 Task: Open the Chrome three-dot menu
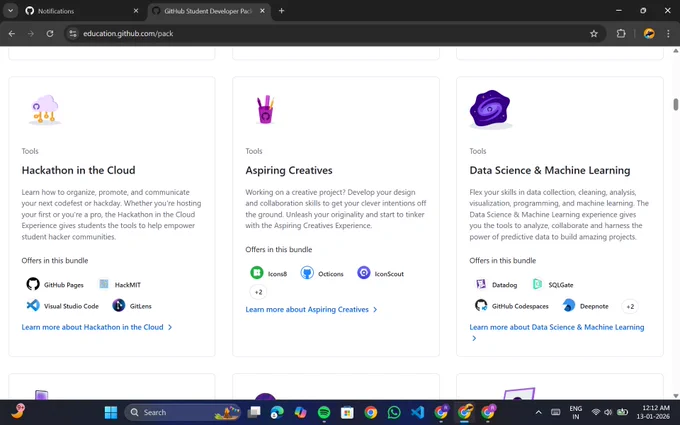tap(668, 33)
